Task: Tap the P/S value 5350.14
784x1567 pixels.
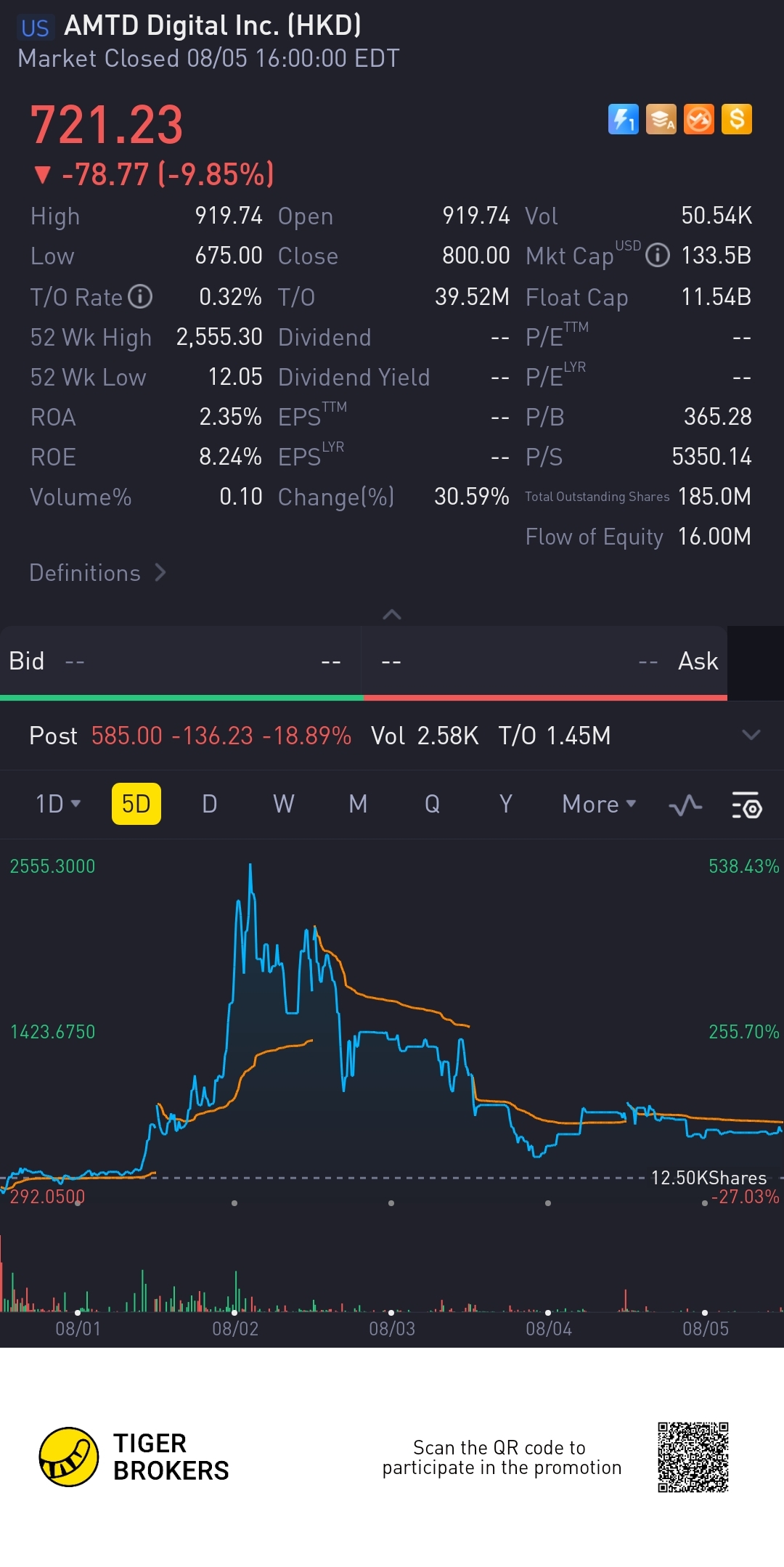Action: pyautogui.click(x=711, y=457)
